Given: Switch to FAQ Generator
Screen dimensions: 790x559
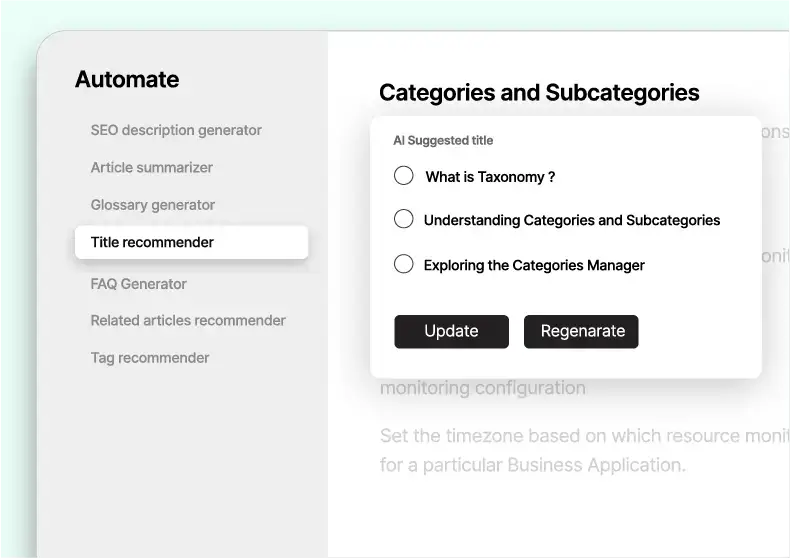Looking at the screenshot, I should tap(139, 284).
